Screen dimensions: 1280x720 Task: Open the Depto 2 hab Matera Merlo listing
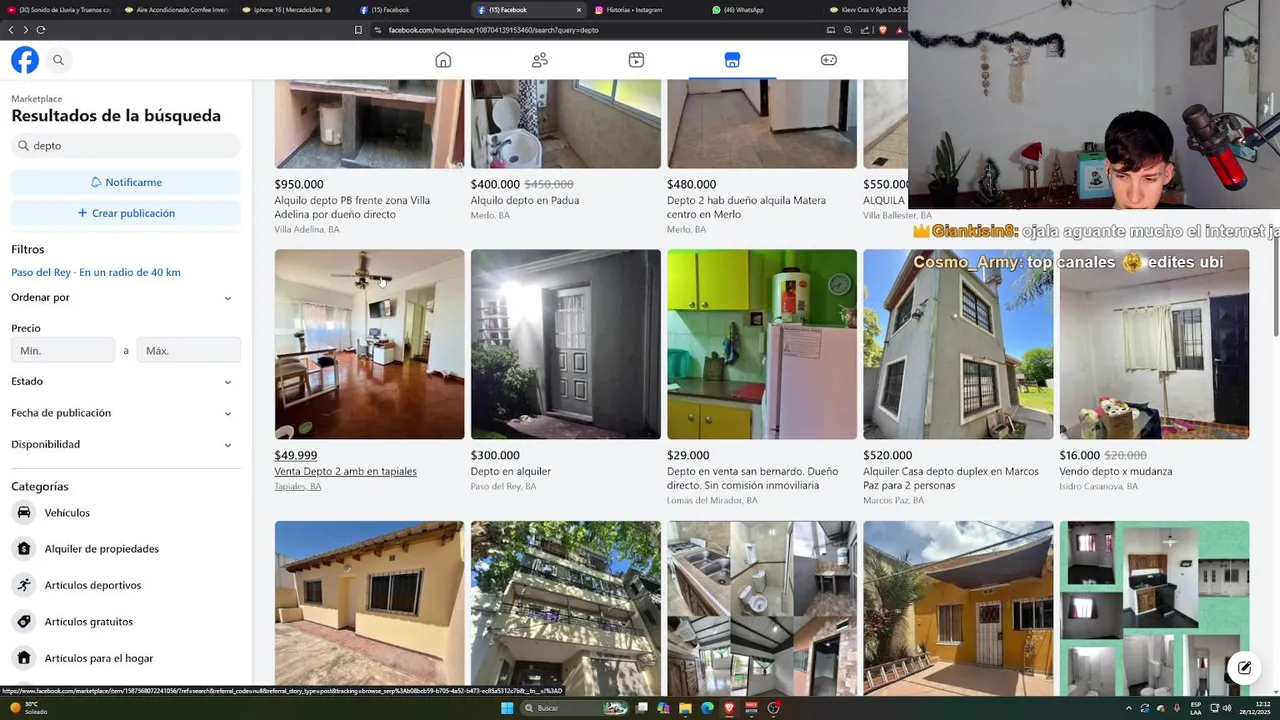tap(746, 207)
